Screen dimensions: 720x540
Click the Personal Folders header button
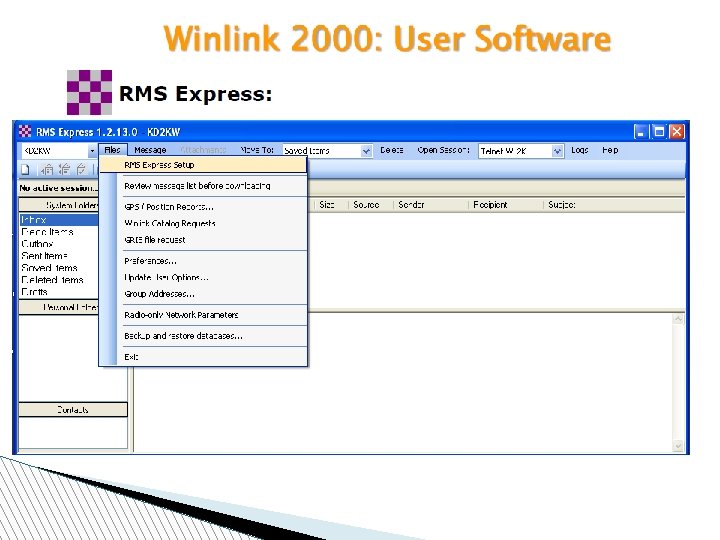(x=59, y=307)
